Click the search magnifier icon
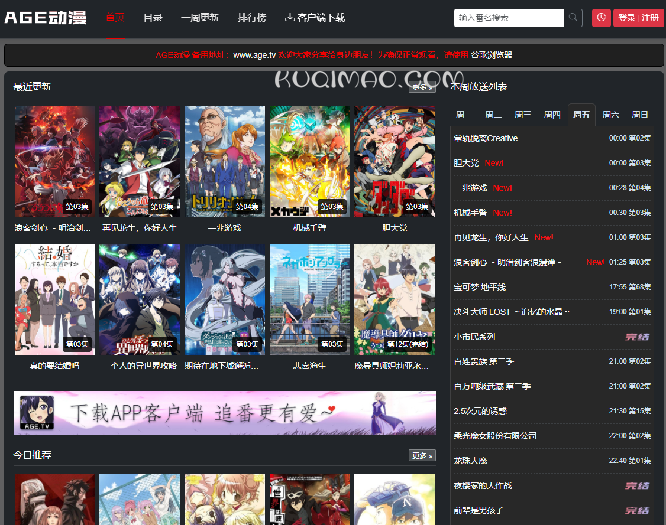Viewport: 666px width, 525px height. (573, 17)
